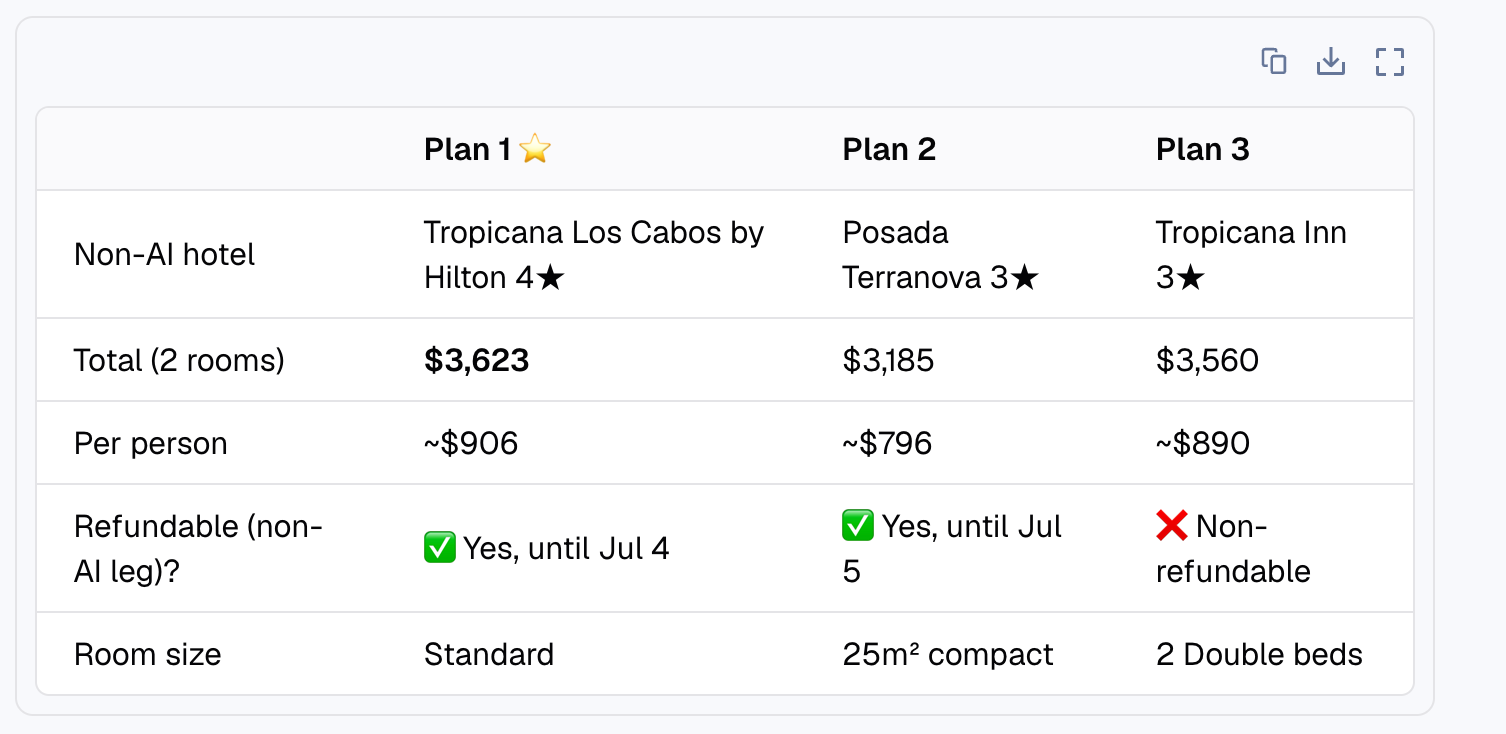Click the copy table icon
This screenshot has height=734, width=1506.
1273,62
